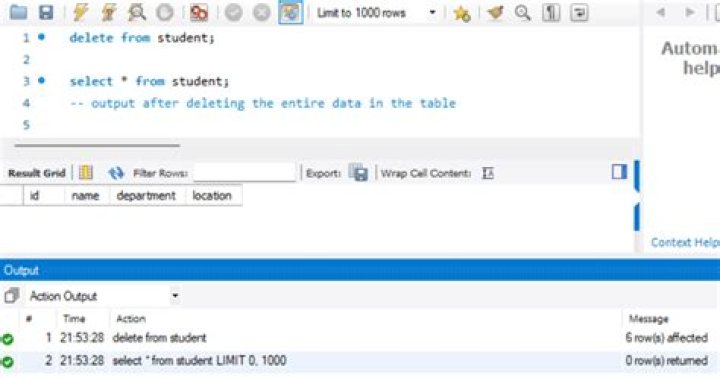Click the copy icon left of Action Output

coord(11,296)
